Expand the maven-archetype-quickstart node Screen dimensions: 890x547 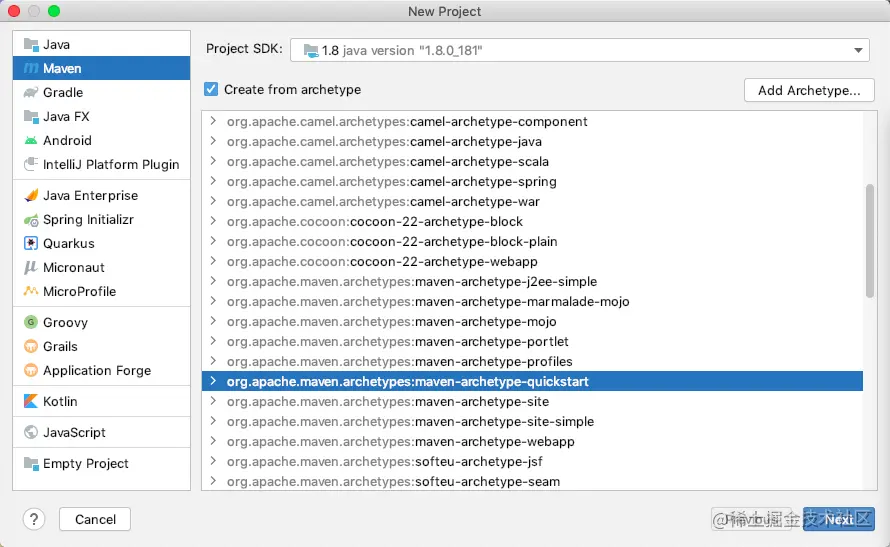point(213,381)
